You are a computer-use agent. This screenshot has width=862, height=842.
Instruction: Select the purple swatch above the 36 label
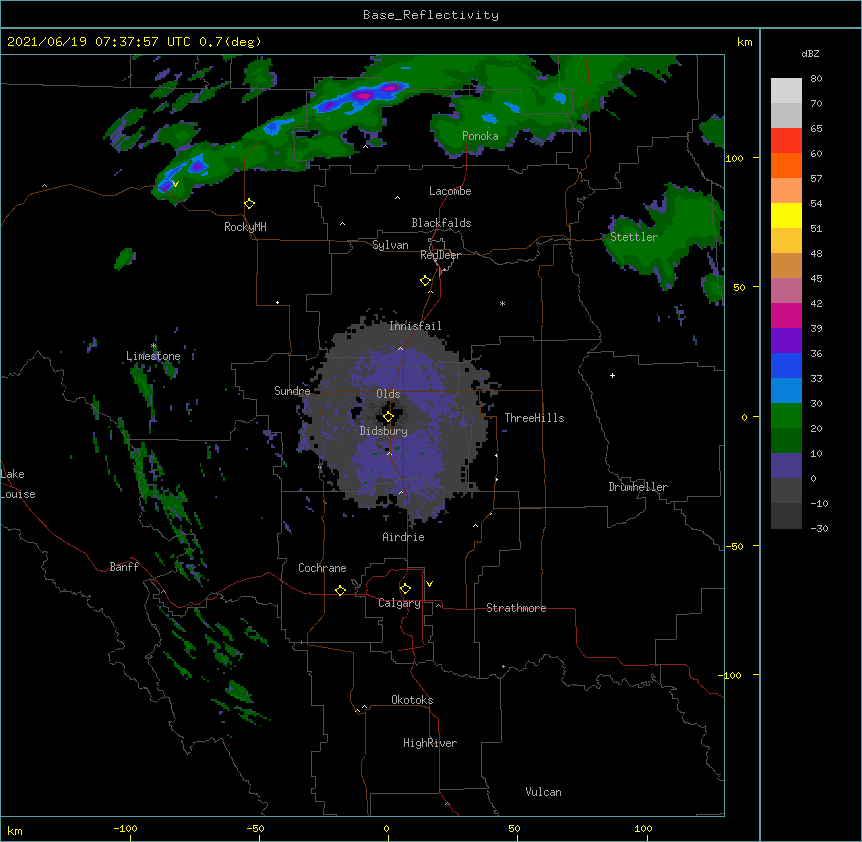click(786, 341)
